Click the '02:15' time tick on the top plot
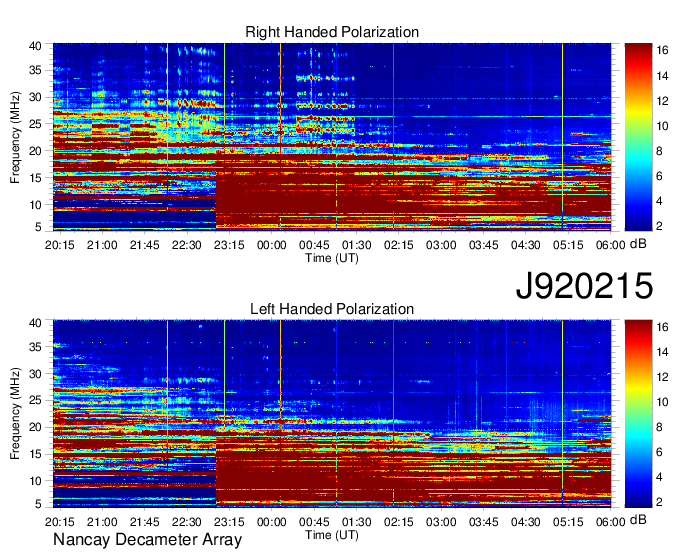Image resolution: width=680 pixels, height=552 pixels. pos(399,245)
